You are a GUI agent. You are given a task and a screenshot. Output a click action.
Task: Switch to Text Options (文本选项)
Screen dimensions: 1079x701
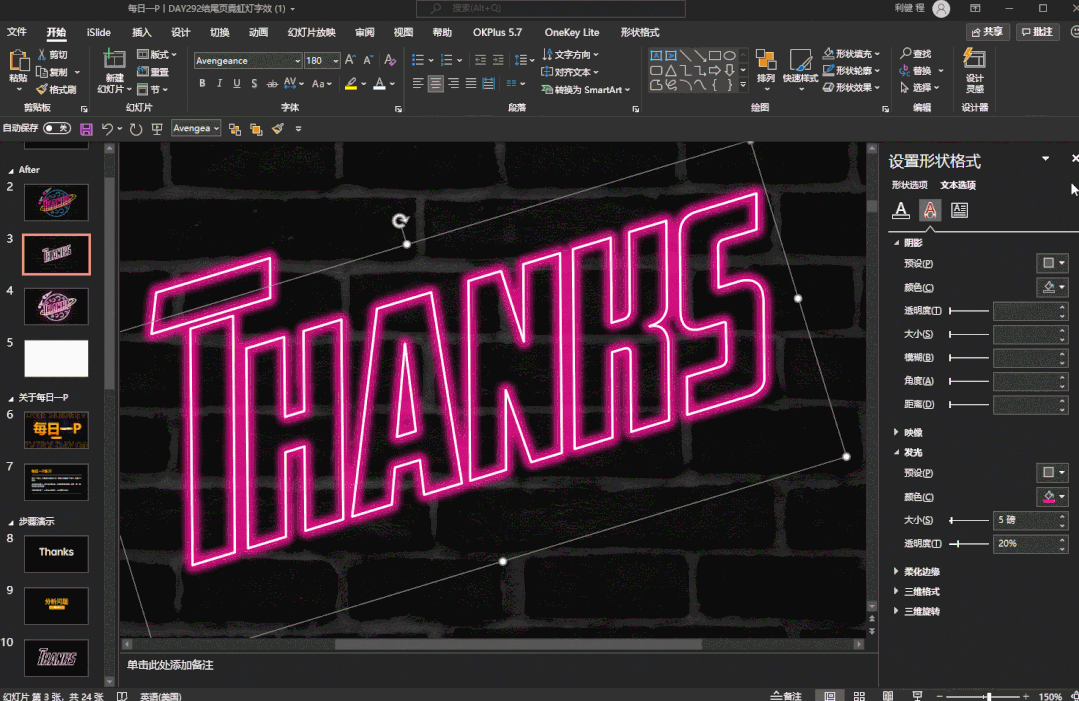[958, 185]
